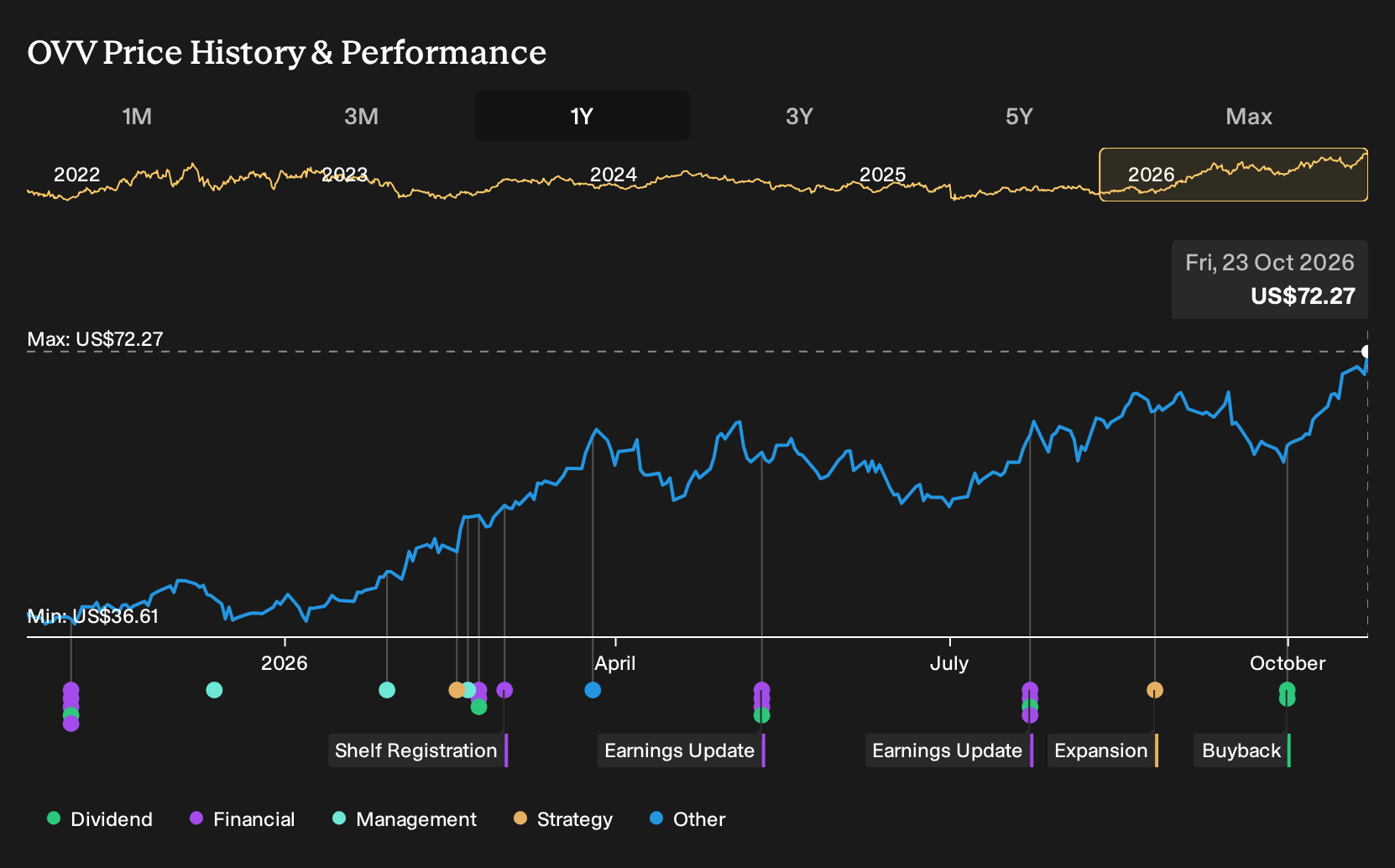This screenshot has width=1395, height=868.
Task: Click the 2024 section of overview chart
Action: pos(614,175)
